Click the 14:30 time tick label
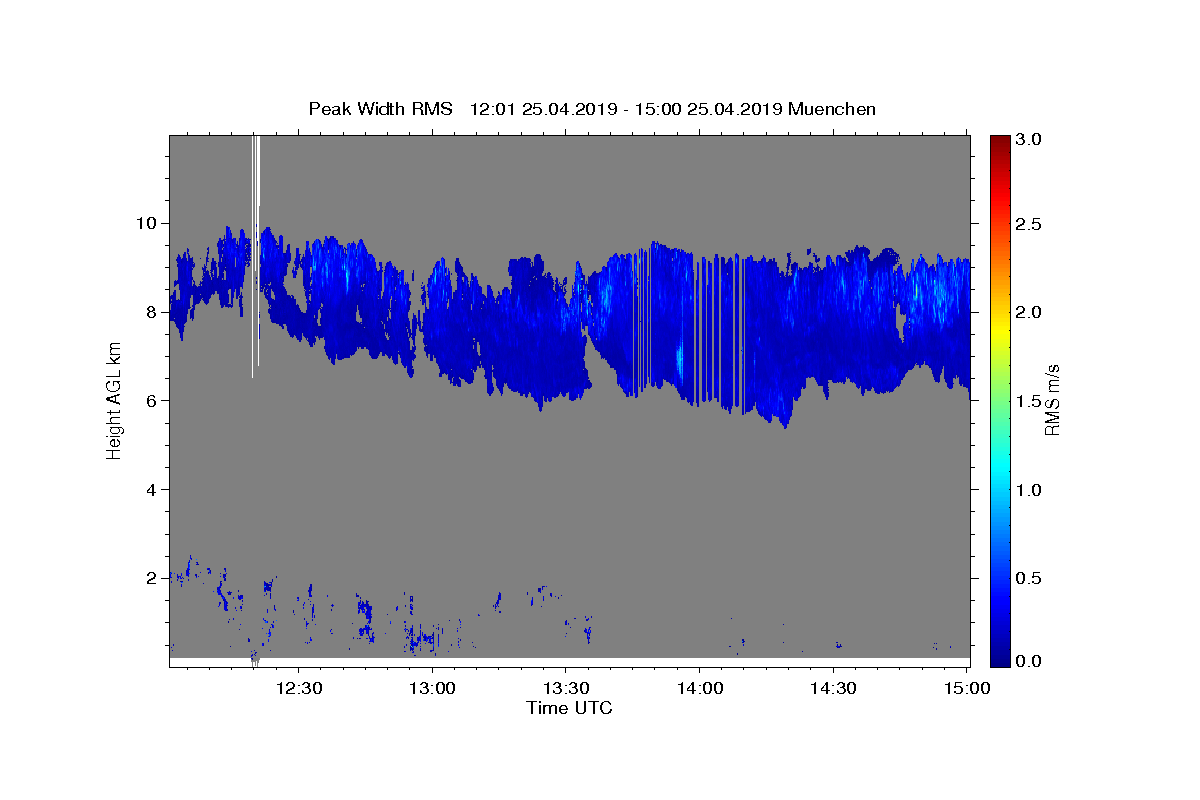 pyautogui.click(x=832, y=688)
